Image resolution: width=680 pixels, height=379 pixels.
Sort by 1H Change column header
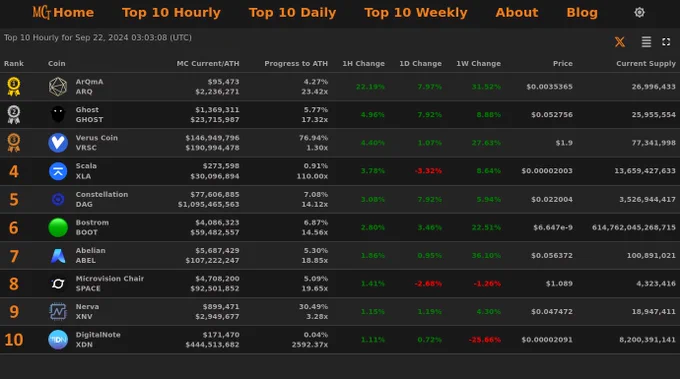[363, 63]
